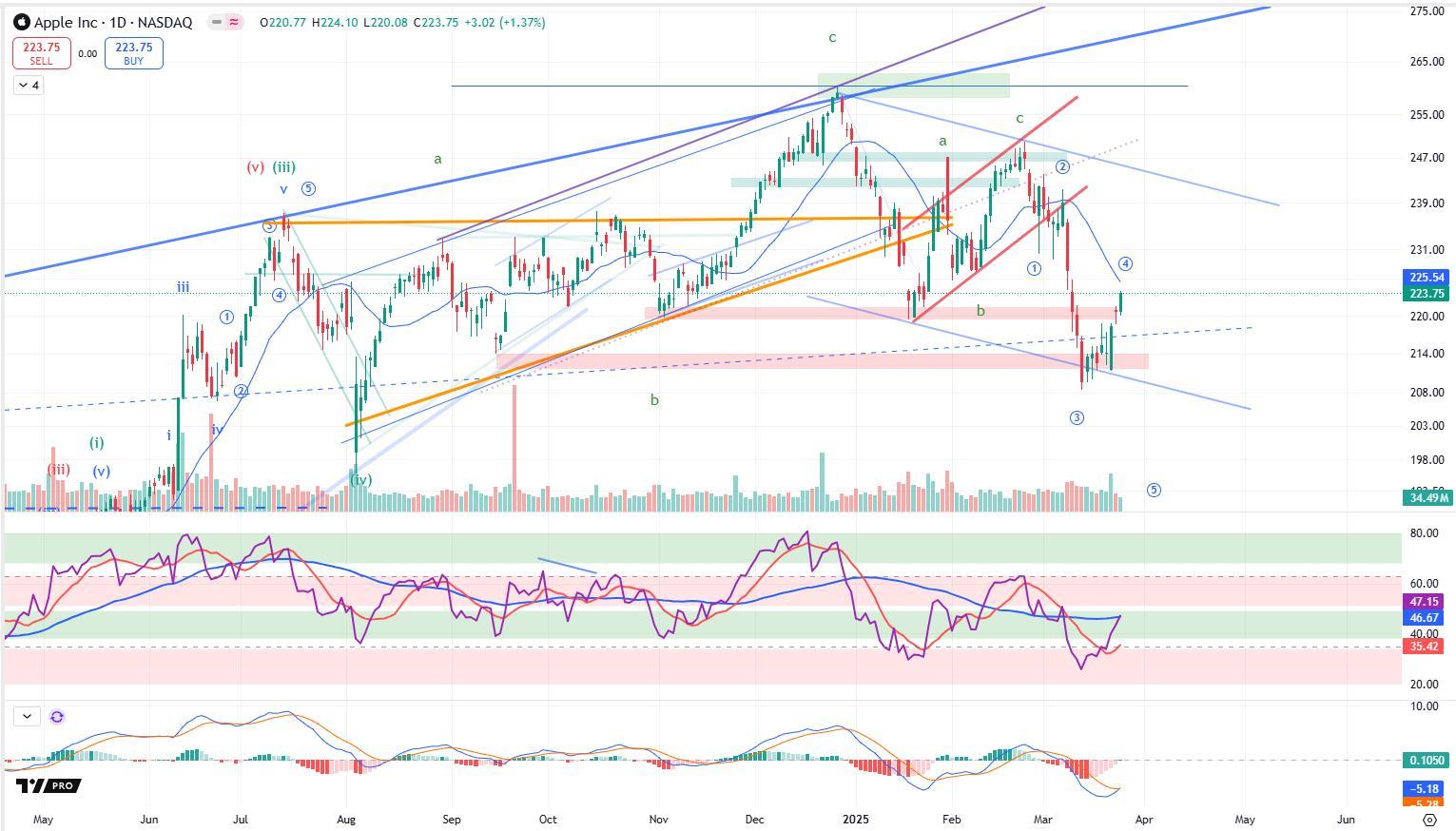The height and width of the screenshot is (831, 1456).
Task: Click the 34.49M volume label
Action: pos(1427,498)
